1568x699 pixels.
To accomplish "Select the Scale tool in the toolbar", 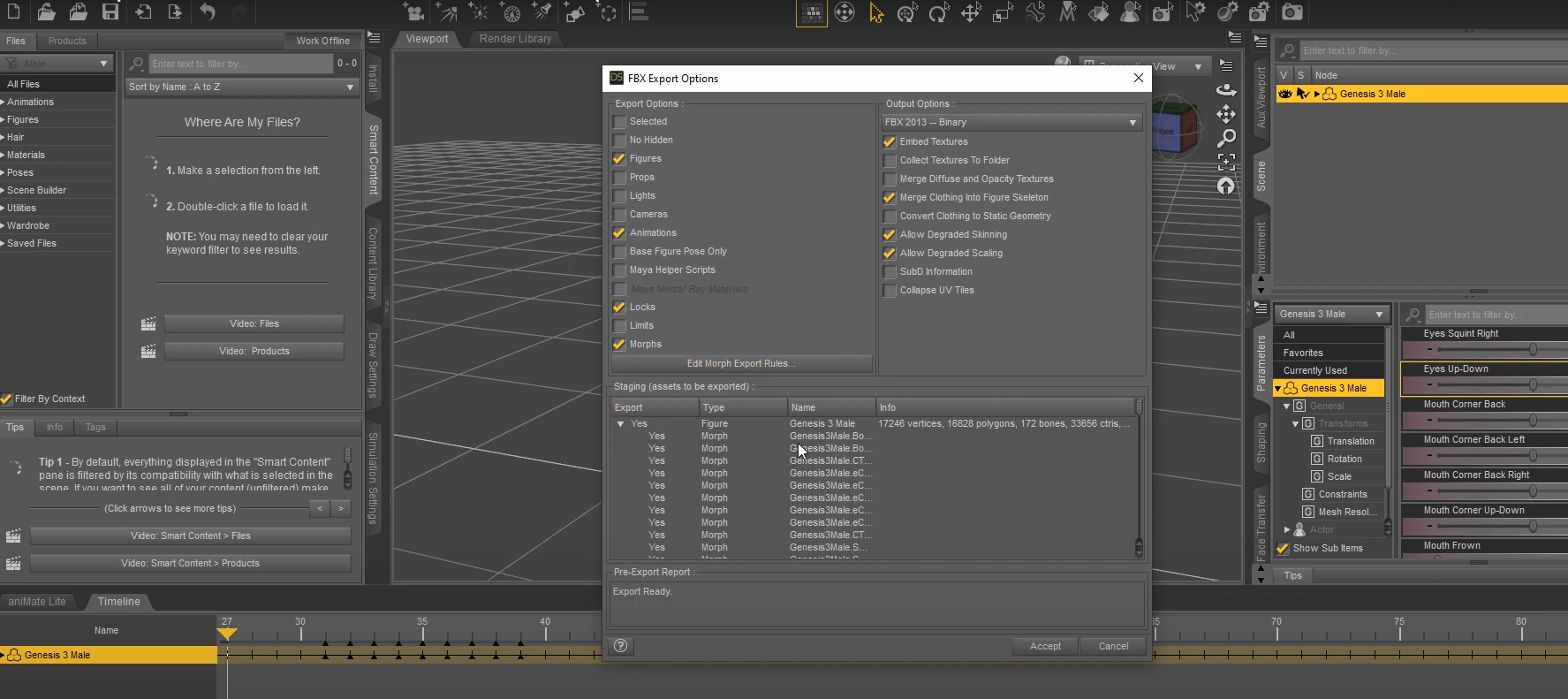I will (x=1003, y=12).
